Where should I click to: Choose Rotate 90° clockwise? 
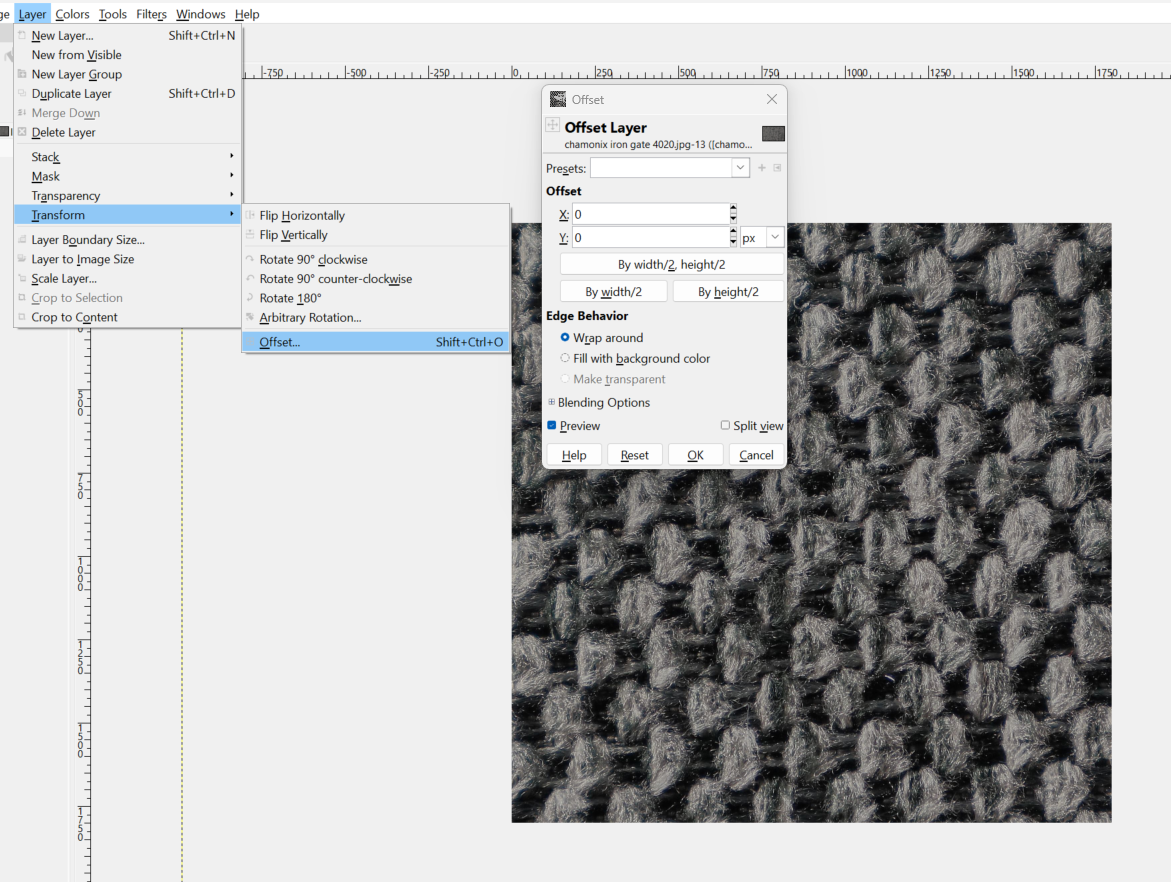[x=376, y=259]
